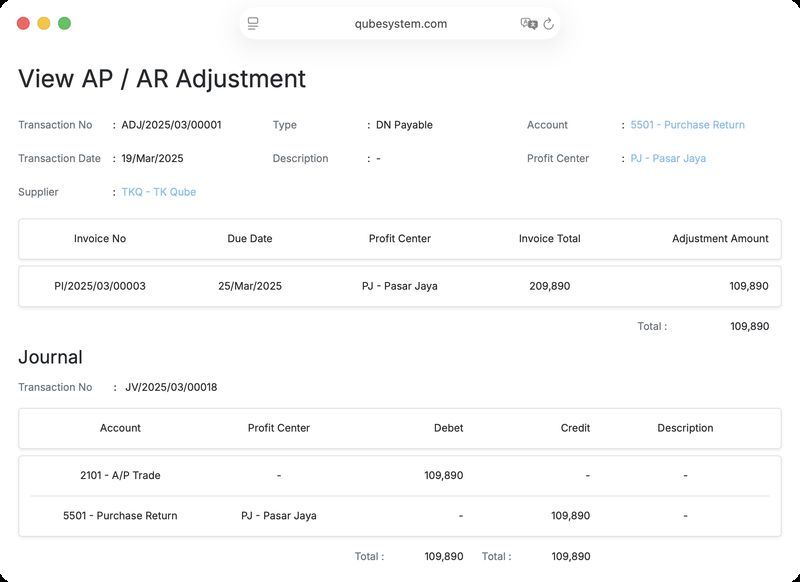
Task: Click the Due Date column header
Action: pos(250,239)
